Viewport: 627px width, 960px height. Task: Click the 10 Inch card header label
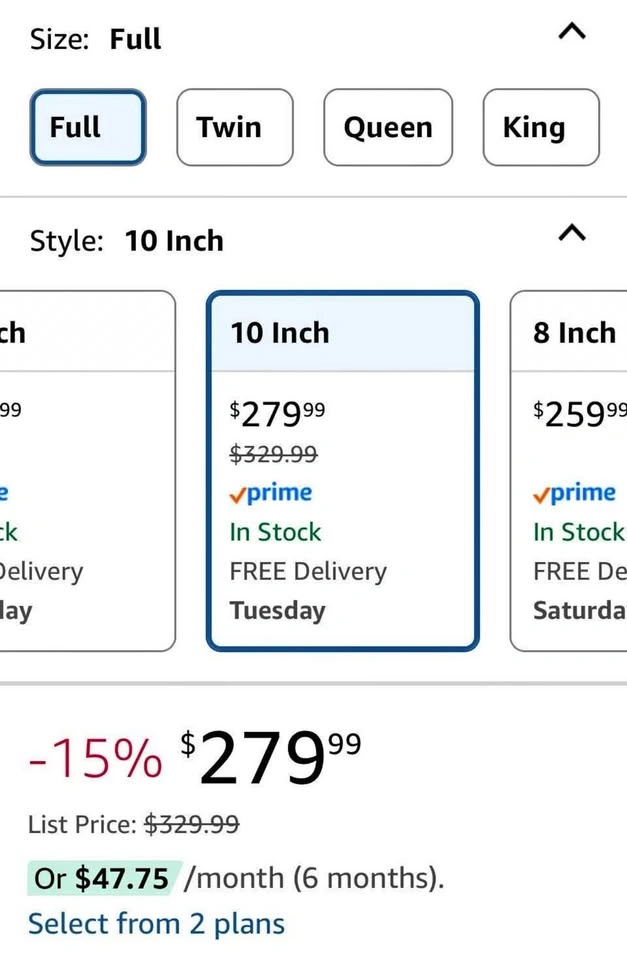pos(280,333)
